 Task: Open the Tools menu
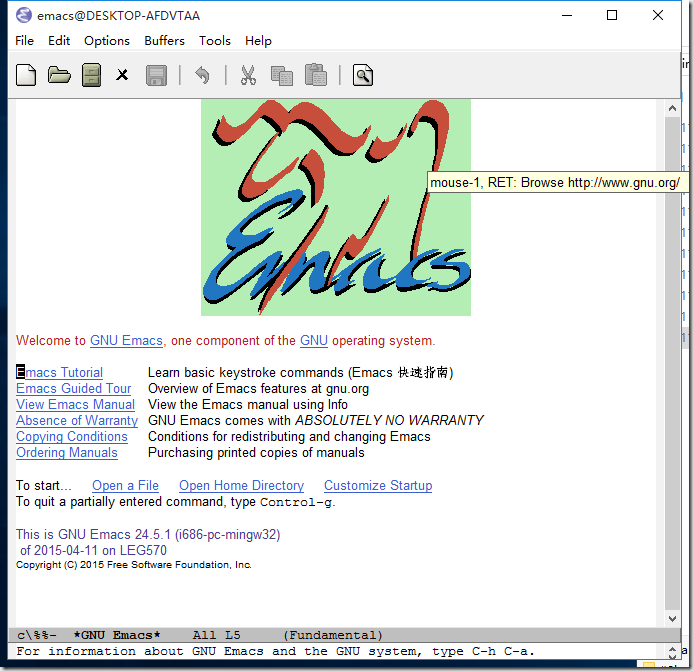(x=215, y=41)
